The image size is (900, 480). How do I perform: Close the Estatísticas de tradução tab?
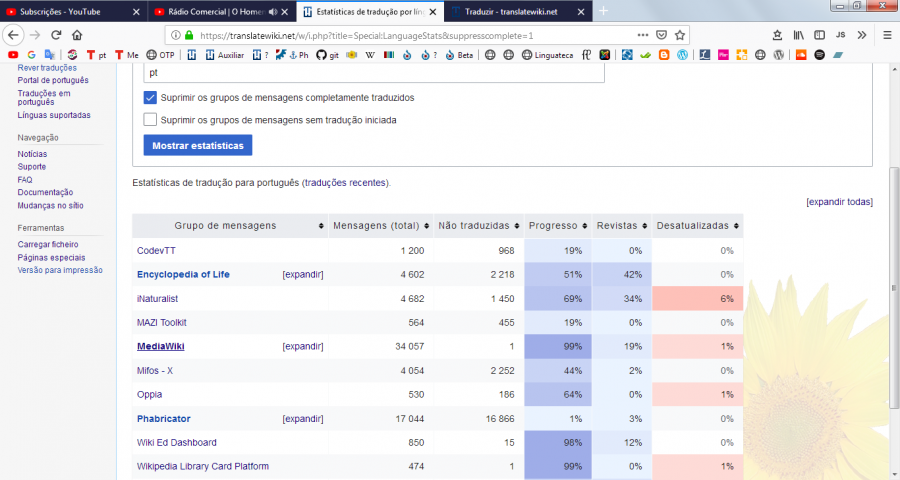[x=433, y=11]
